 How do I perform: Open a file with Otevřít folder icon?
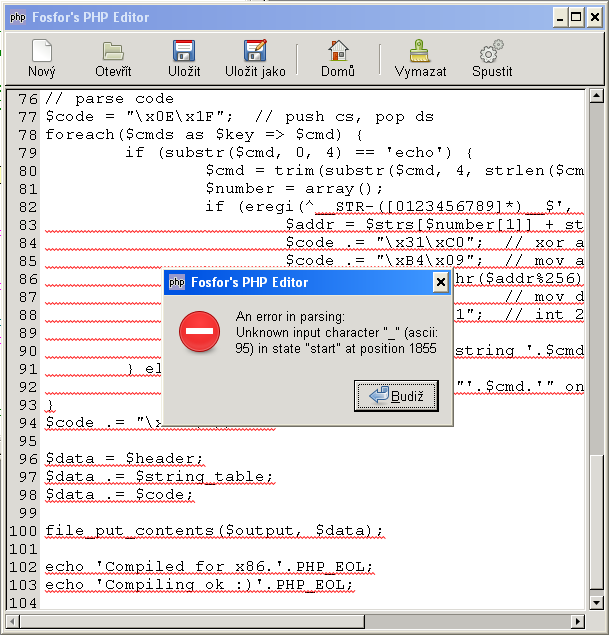[113, 51]
